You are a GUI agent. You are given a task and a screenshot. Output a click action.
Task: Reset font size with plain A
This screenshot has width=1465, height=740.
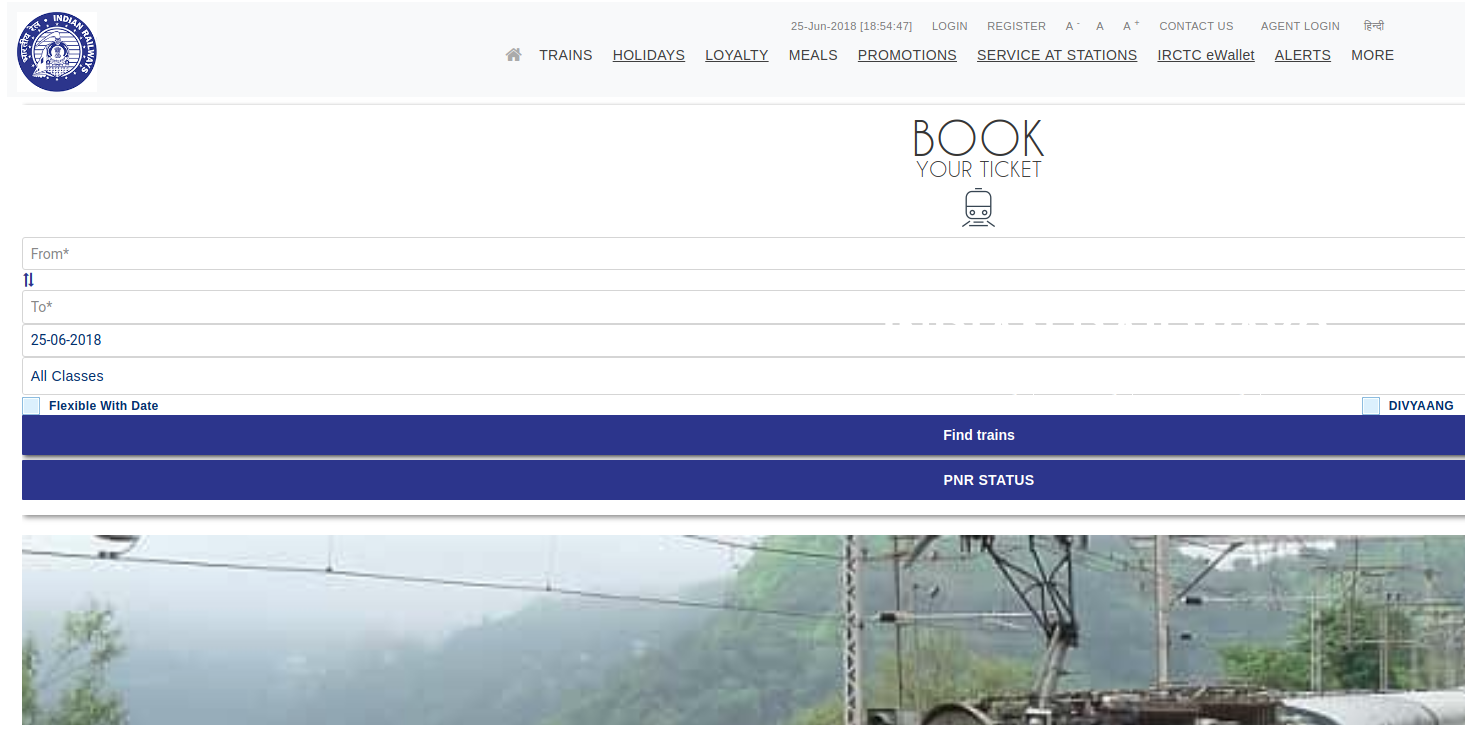pyautogui.click(x=1100, y=26)
